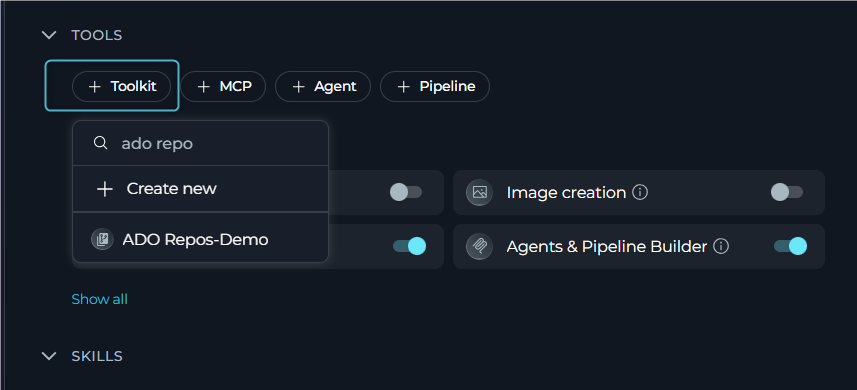
Task: Choose the Create new option
Action: click(x=201, y=189)
